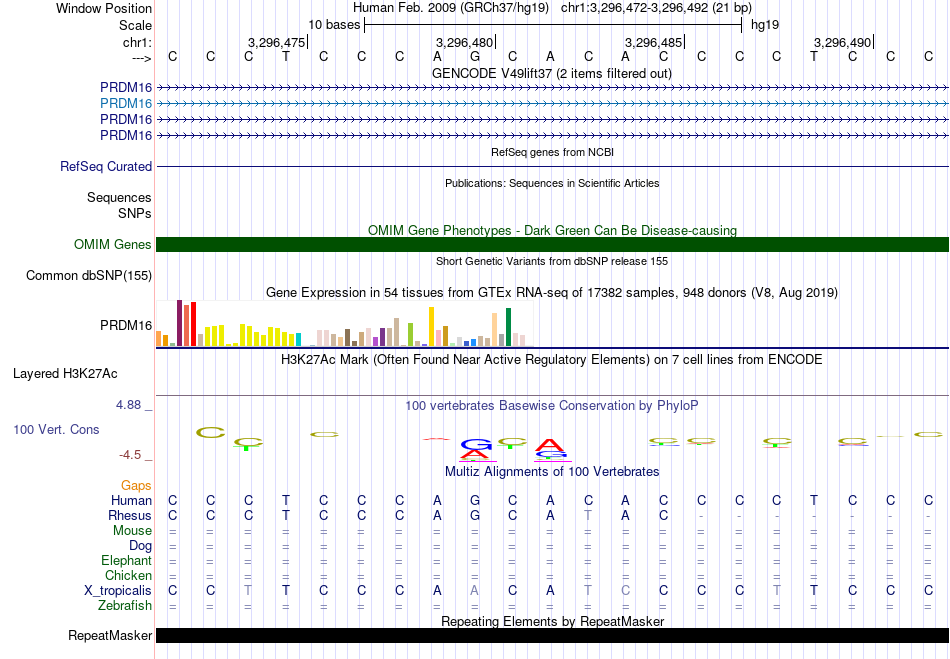This screenshot has height=659, width=950.
Task: Click the Publications: Sequences in Scientific Articles title
Action: 552,183
